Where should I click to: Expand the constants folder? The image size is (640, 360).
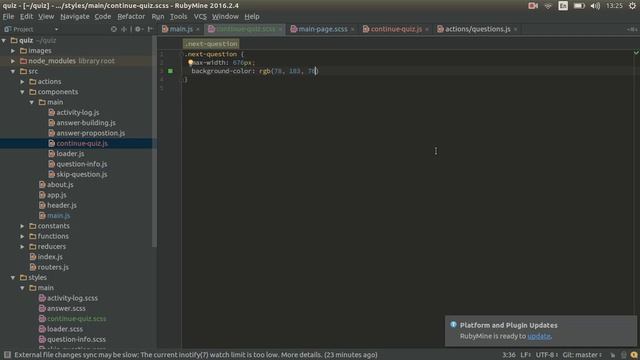click(22, 226)
